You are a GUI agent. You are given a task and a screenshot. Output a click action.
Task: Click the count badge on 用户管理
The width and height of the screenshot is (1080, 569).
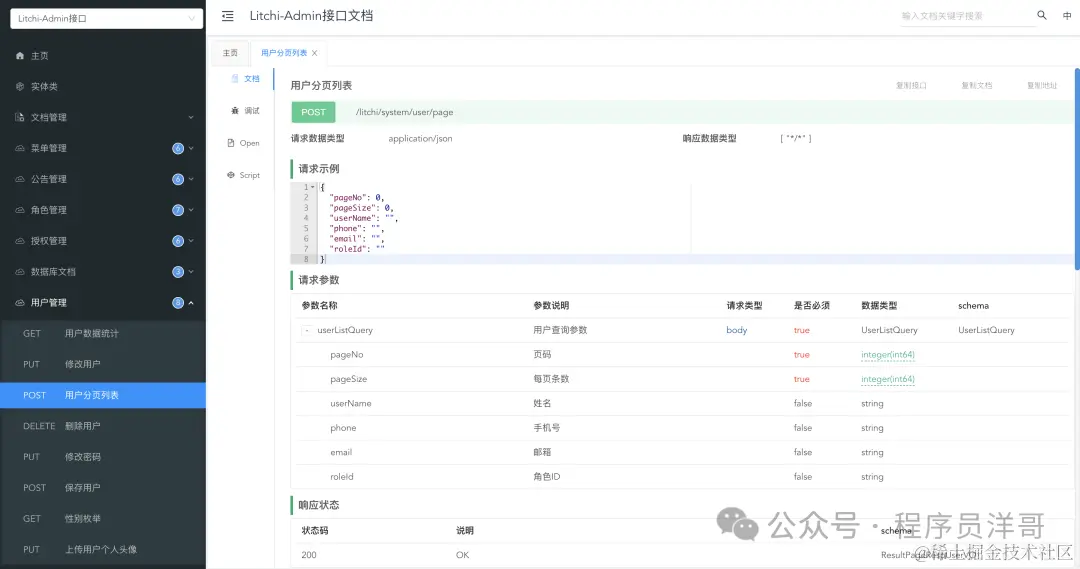pyautogui.click(x=178, y=302)
